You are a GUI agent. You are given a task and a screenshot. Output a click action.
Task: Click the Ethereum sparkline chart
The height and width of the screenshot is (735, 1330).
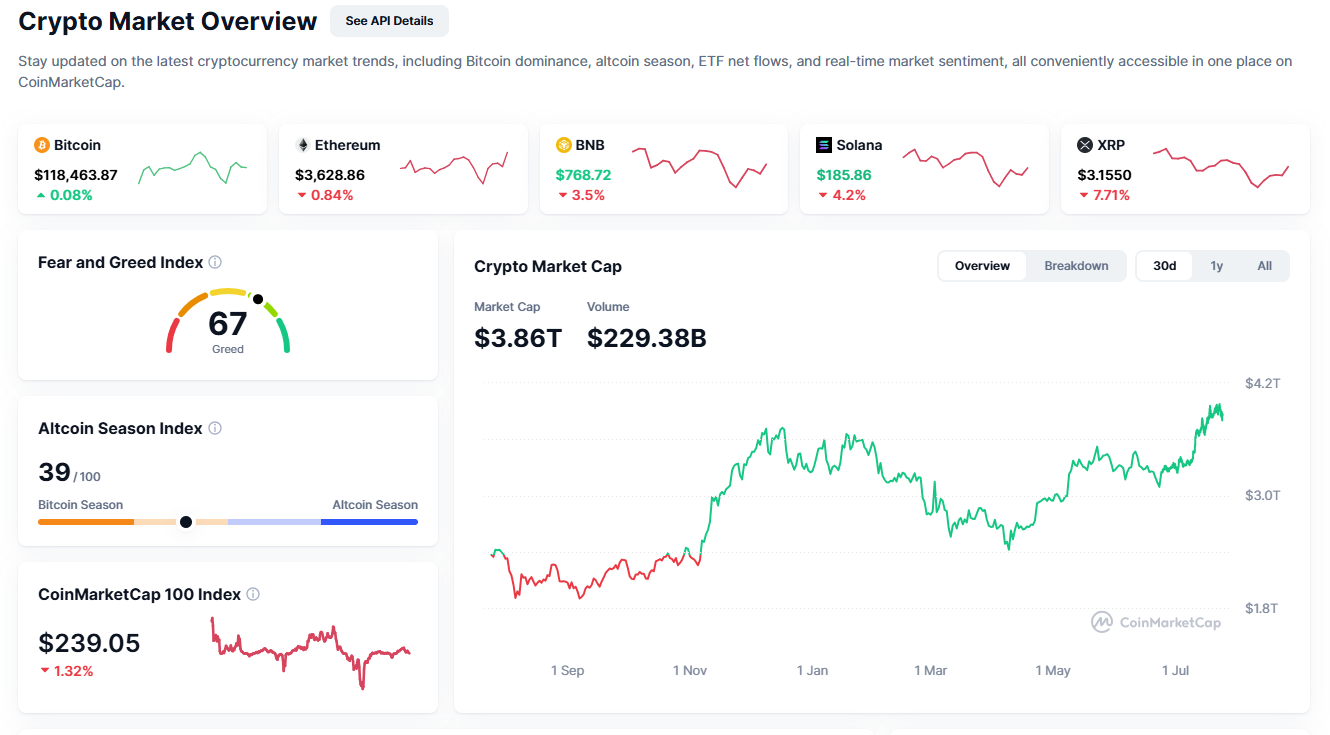pyautogui.click(x=454, y=168)
